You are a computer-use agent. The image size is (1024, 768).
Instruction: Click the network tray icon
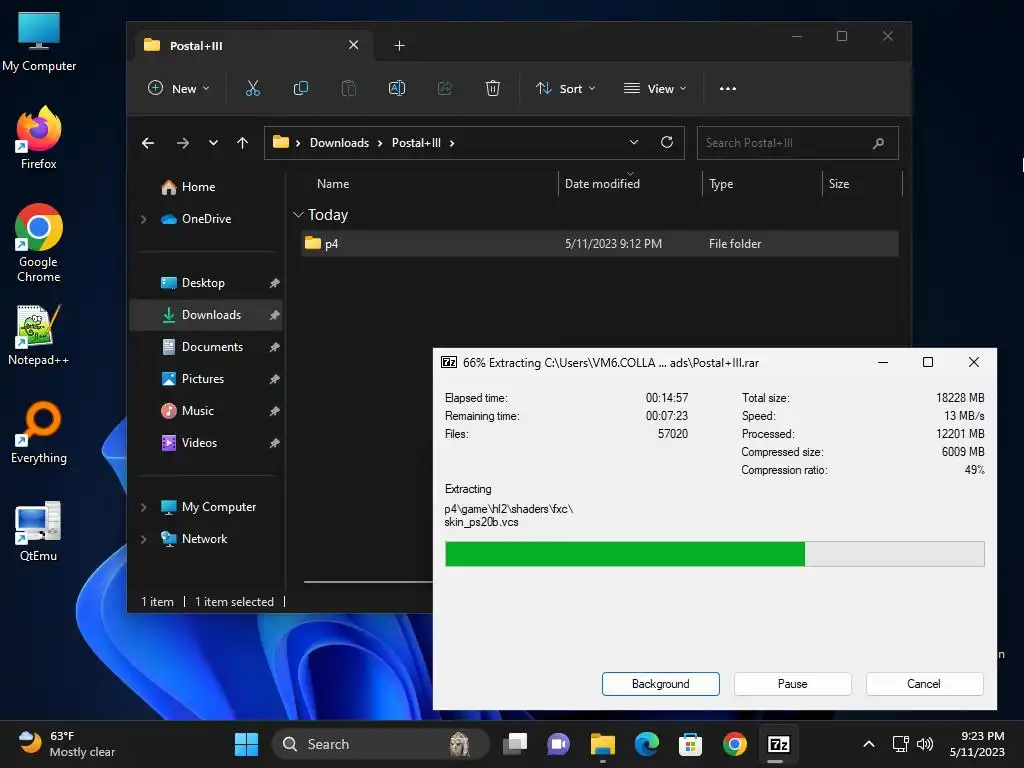pyautogui.click(x=901, y=744)
